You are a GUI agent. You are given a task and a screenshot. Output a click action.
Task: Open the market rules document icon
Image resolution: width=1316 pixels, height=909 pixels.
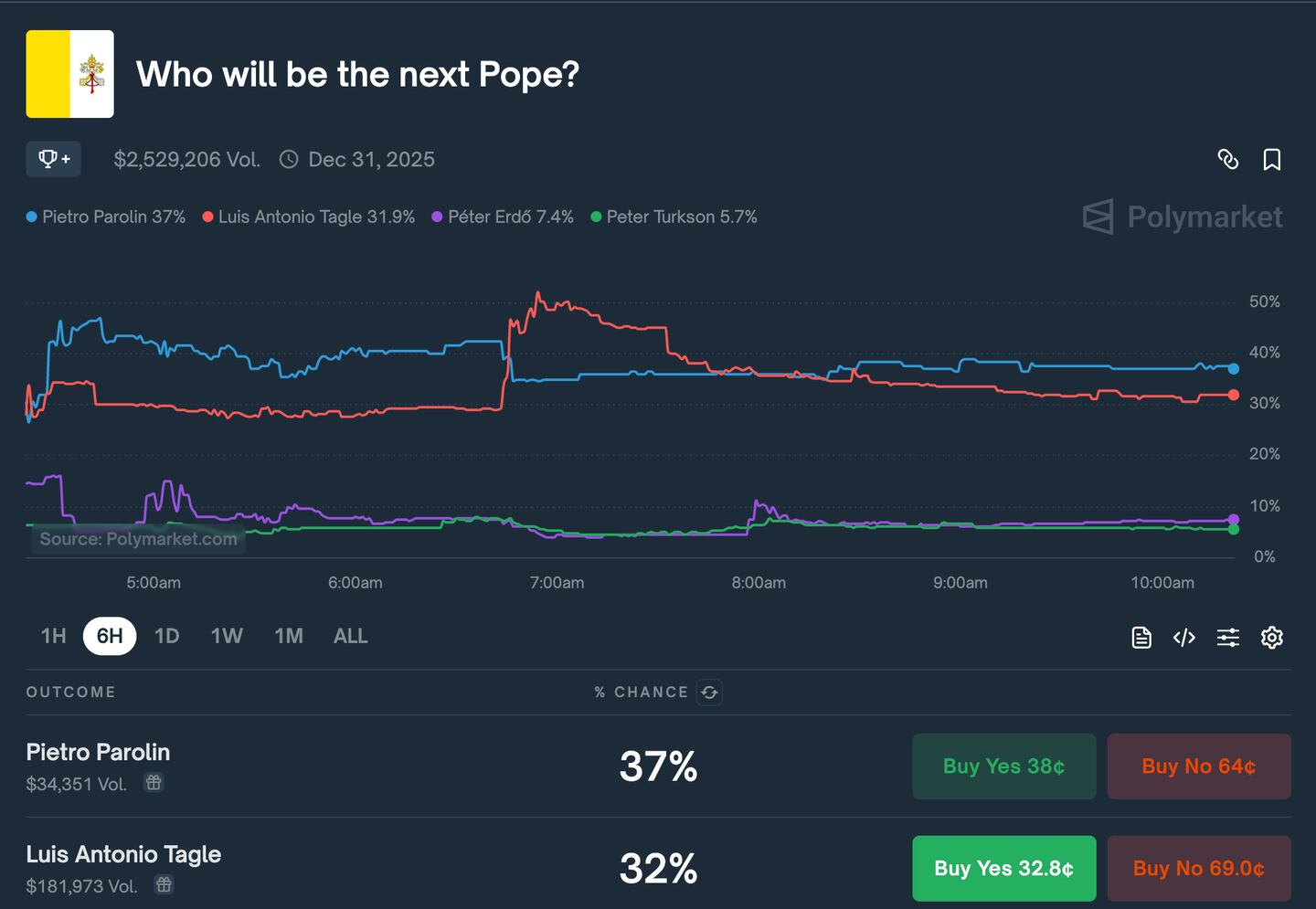tap(1141, 637)
